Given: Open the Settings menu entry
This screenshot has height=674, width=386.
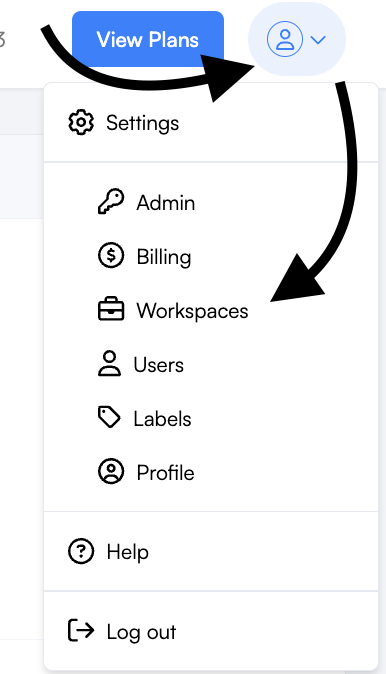Looking at the screenshot, I should pos(142,123).
